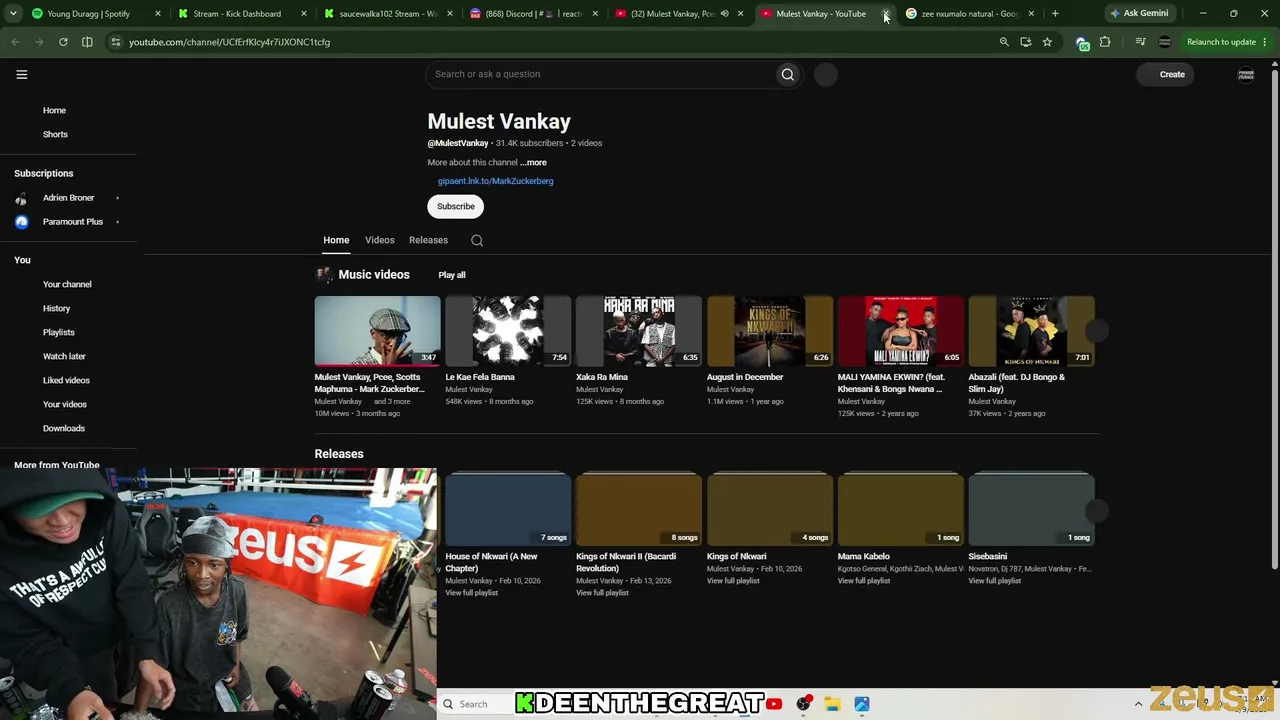Click the voice search microphone button
The height and width of the screenshot is (720, 1280).
click(x=825, y=74)
